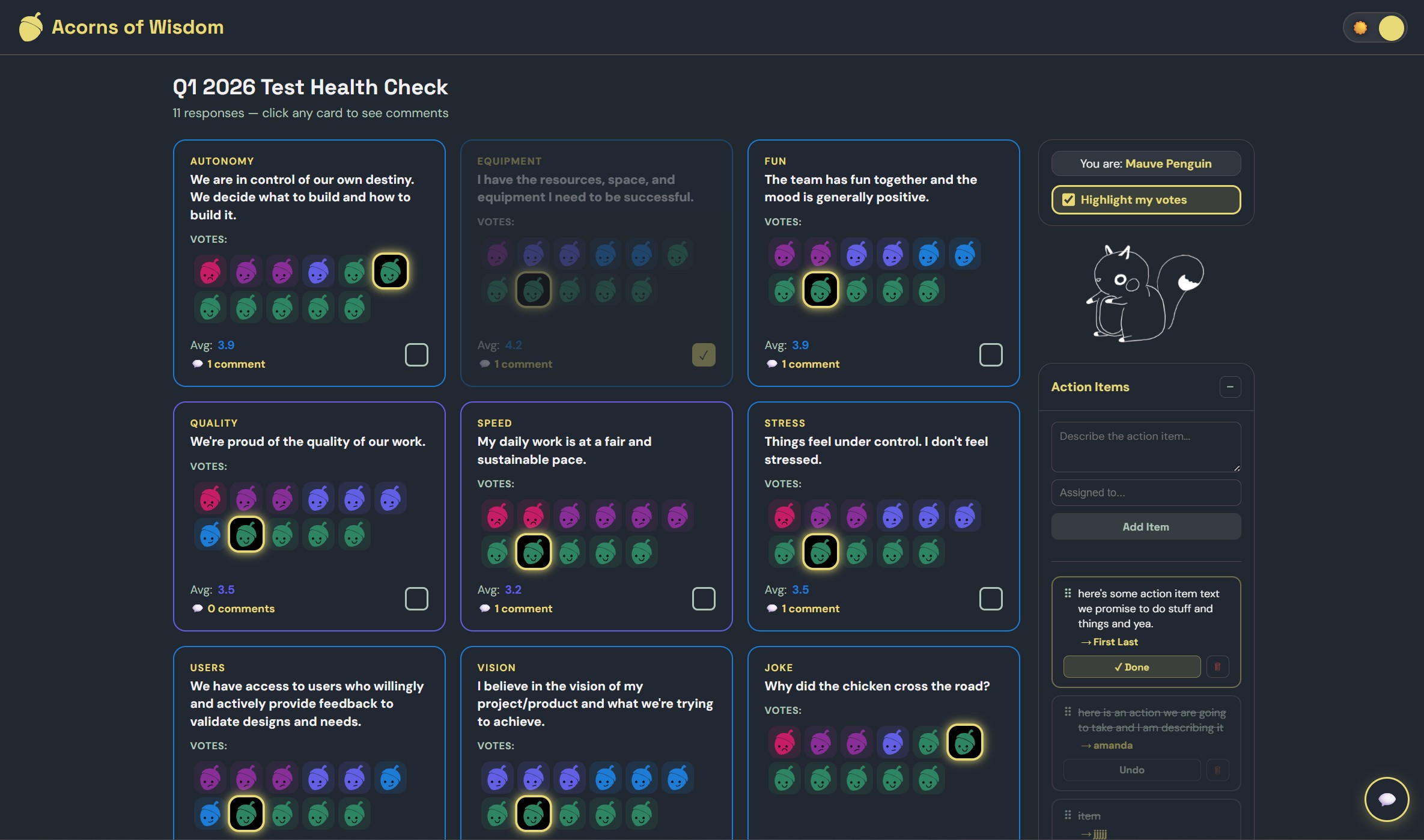Click highlighted acorn vote in Quality card
Viewport: 1424px width, 840px height.
246,534
